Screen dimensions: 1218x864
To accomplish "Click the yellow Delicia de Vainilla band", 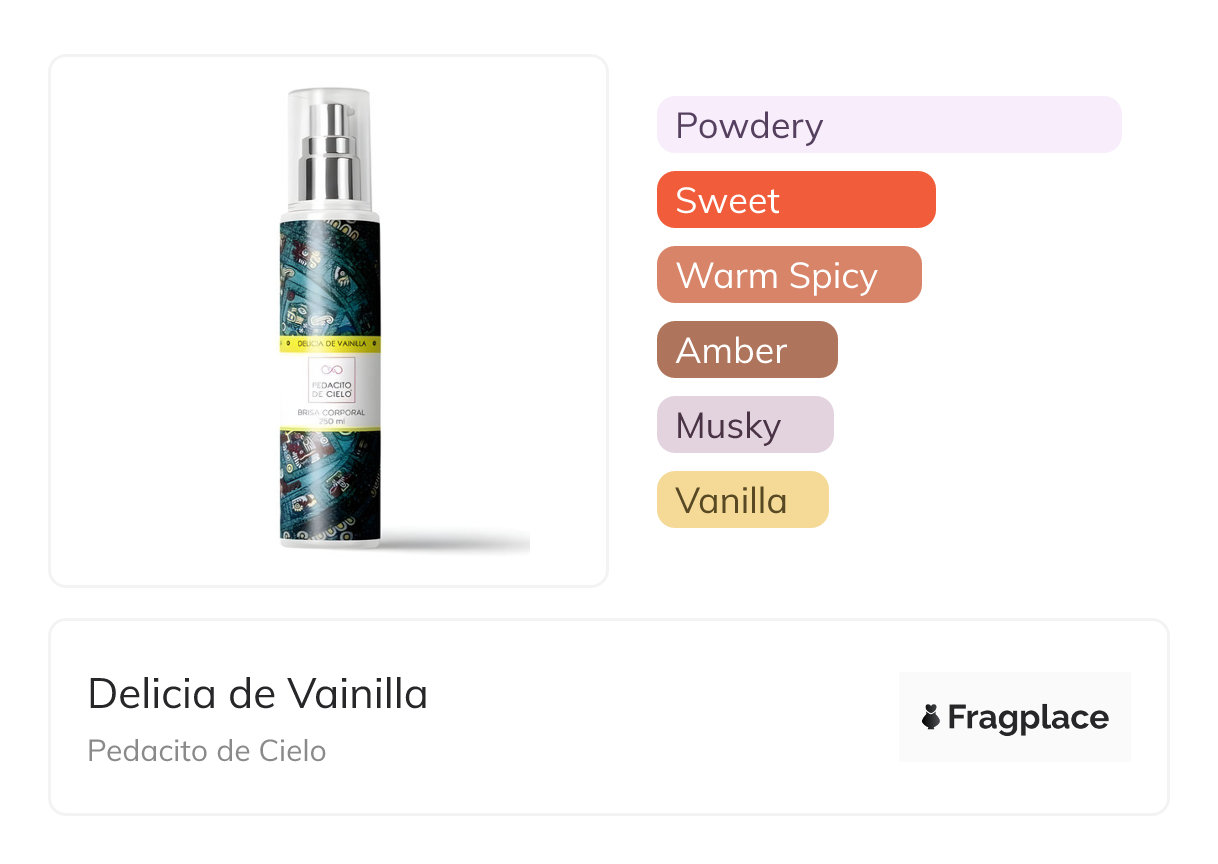I will coord(330,343).
